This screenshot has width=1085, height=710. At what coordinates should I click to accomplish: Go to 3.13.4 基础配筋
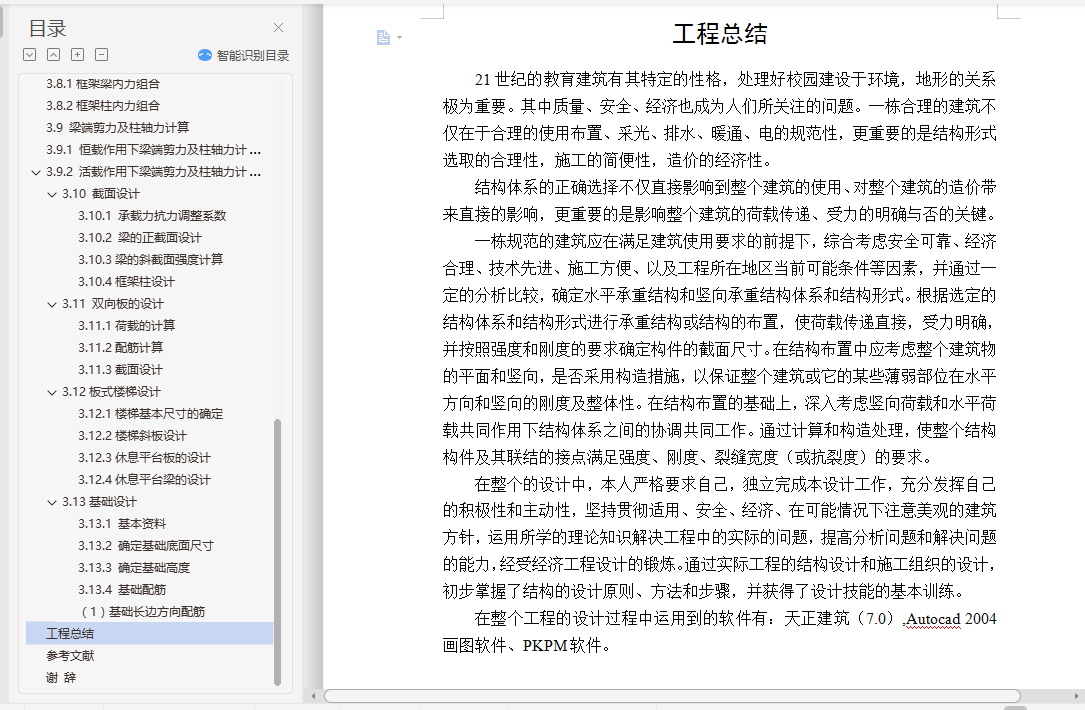pos(122,590)
